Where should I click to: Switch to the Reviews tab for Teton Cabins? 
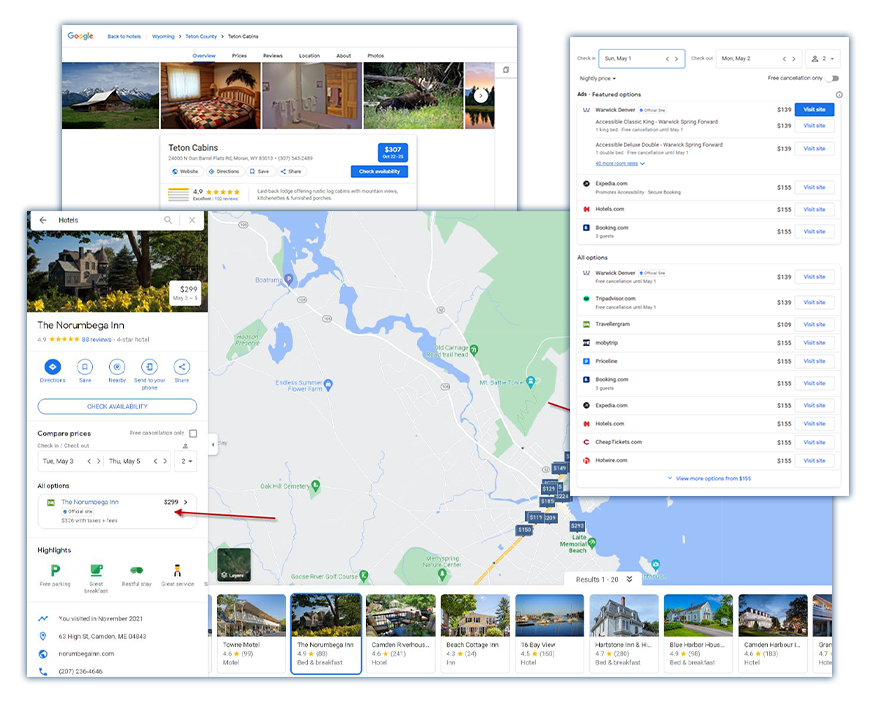coord(272,56)
